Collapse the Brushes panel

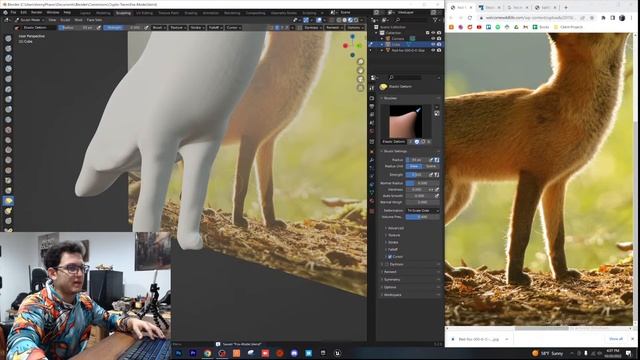pos(389,98)
